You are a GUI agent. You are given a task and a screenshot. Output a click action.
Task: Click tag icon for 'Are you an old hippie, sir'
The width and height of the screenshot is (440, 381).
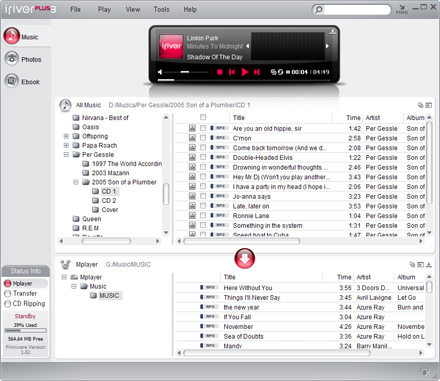click(x=192, y=128)
